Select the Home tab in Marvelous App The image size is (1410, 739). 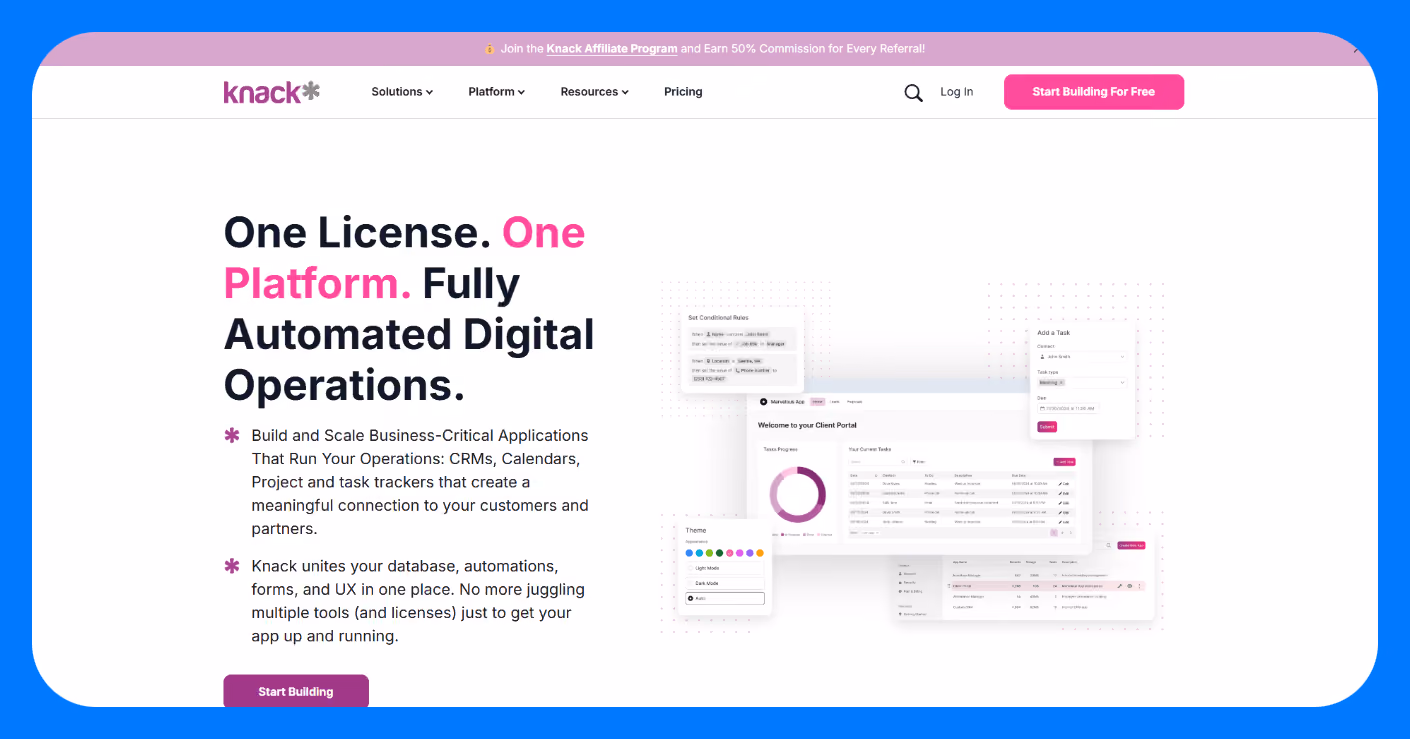(817, 402)
